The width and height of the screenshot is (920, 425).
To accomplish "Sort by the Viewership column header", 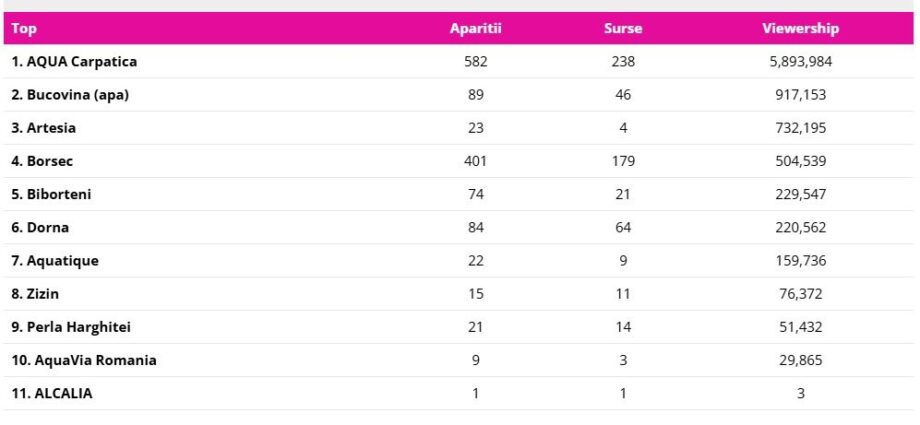I will tap(800, 29).
